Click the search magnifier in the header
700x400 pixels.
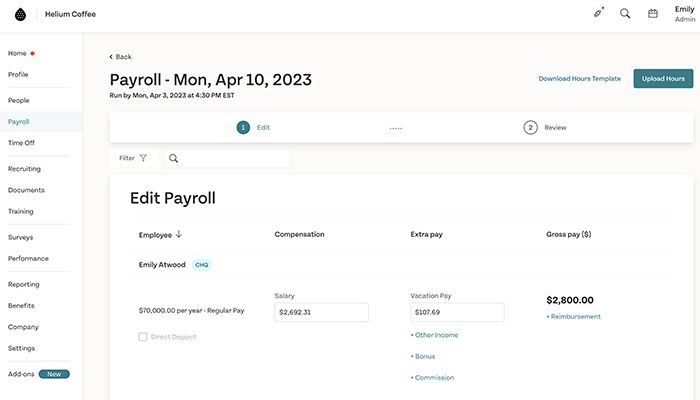point(625,14)
